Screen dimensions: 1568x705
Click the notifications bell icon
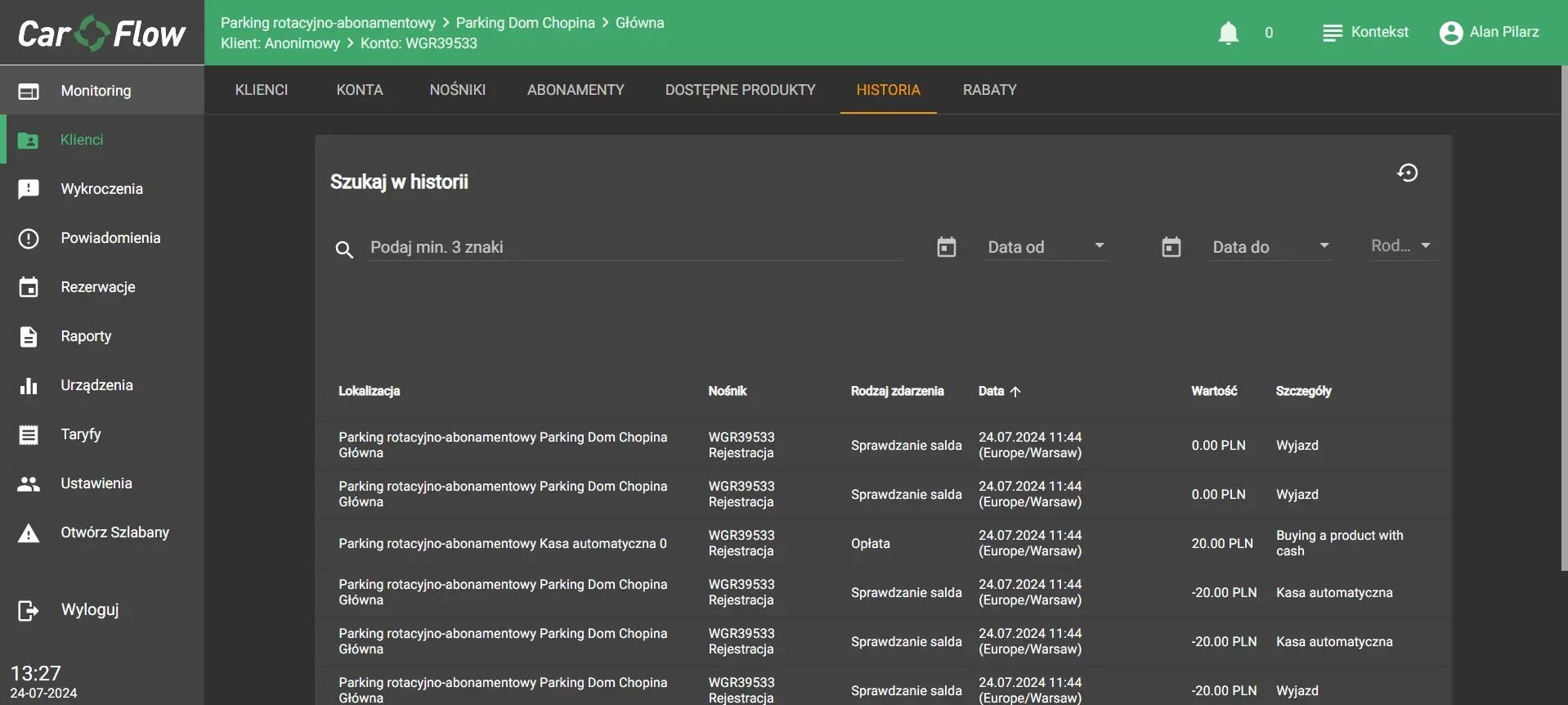[x=1228, y=33]
